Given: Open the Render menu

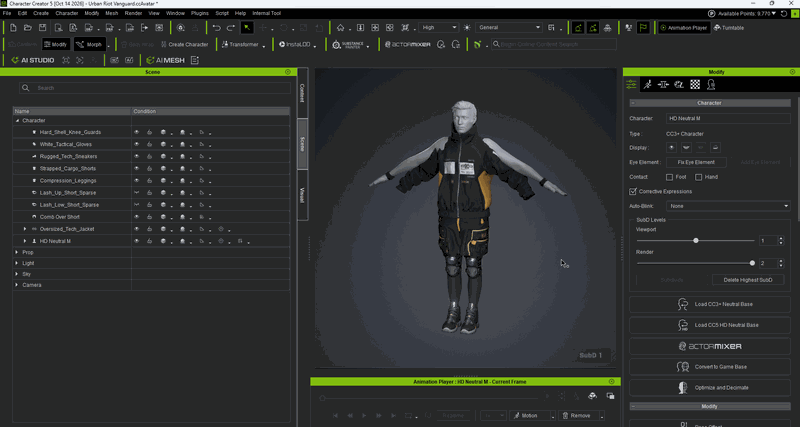Looking at the screenshot, I should click(133, 13).
